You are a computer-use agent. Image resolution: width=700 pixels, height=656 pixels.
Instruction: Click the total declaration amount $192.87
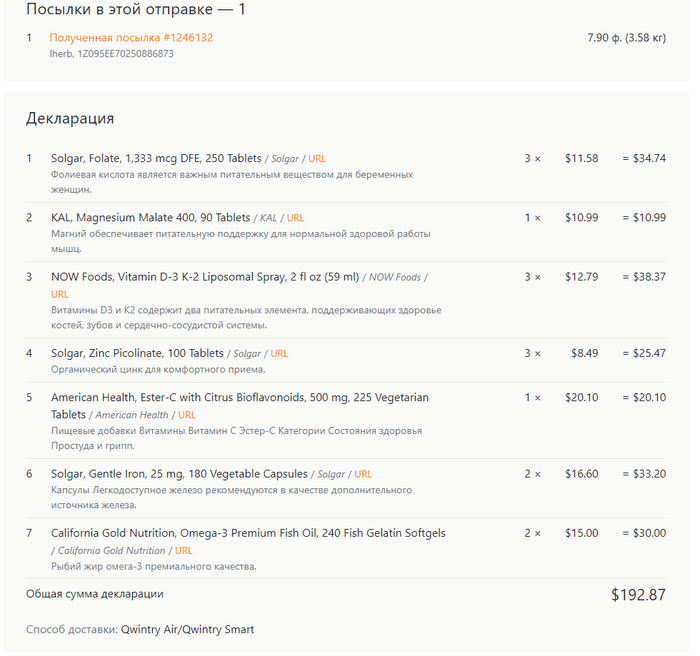[638, 595]
